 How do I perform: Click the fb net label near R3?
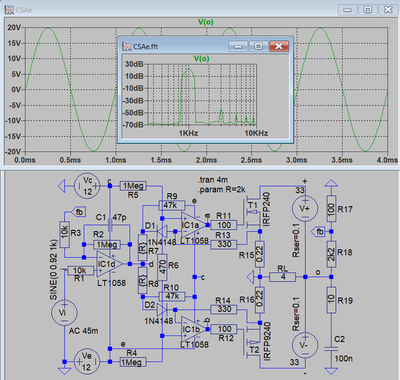click(79, 212)
